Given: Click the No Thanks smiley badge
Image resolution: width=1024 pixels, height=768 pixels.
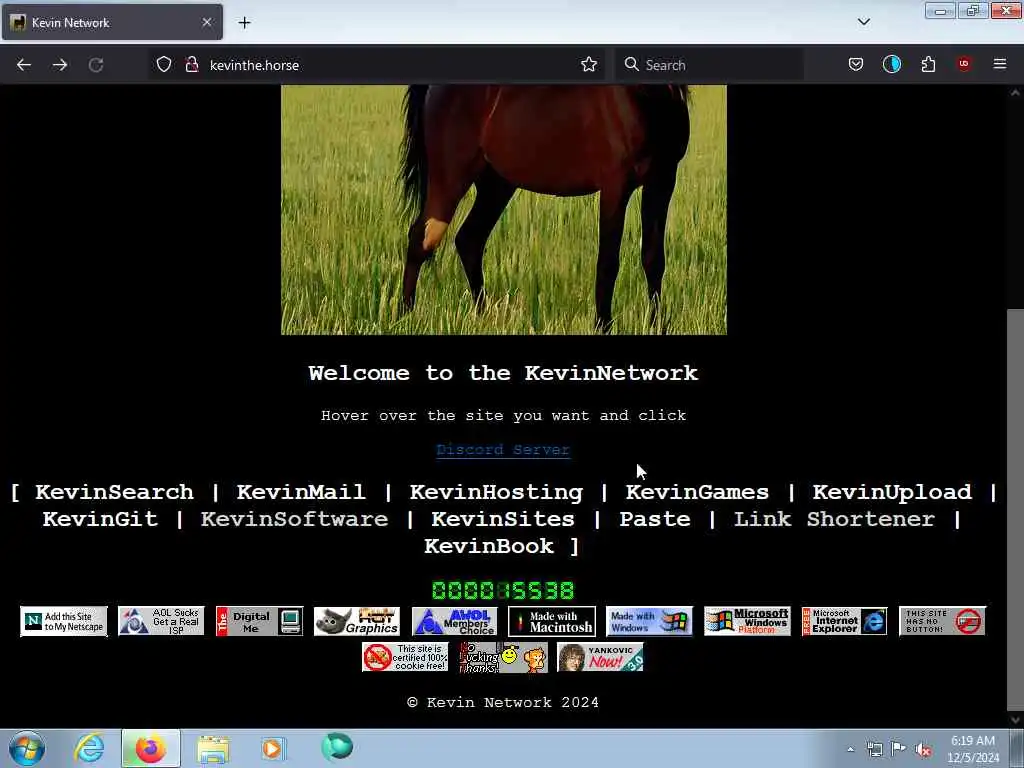Looking at the screenshot, I should (x=502, y=657).
